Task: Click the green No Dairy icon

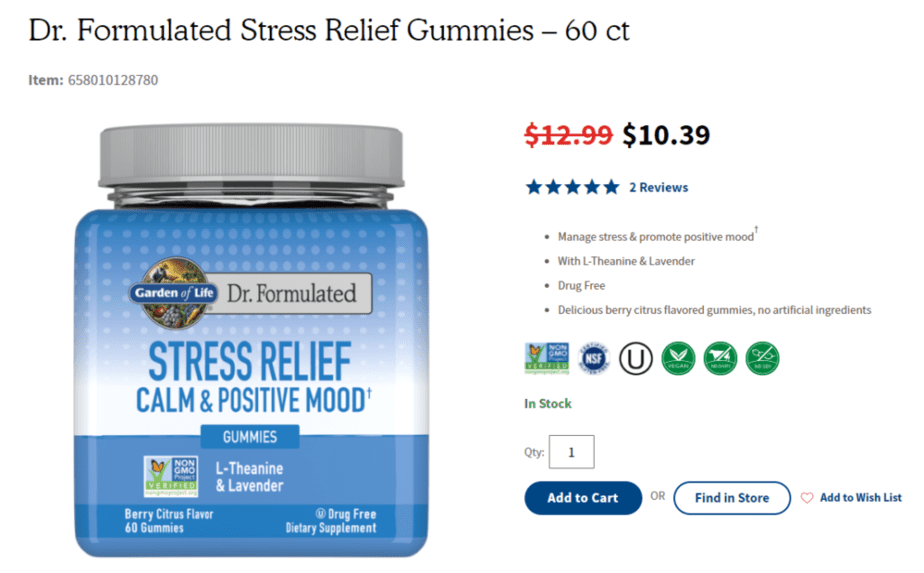Action: [720, 358]
